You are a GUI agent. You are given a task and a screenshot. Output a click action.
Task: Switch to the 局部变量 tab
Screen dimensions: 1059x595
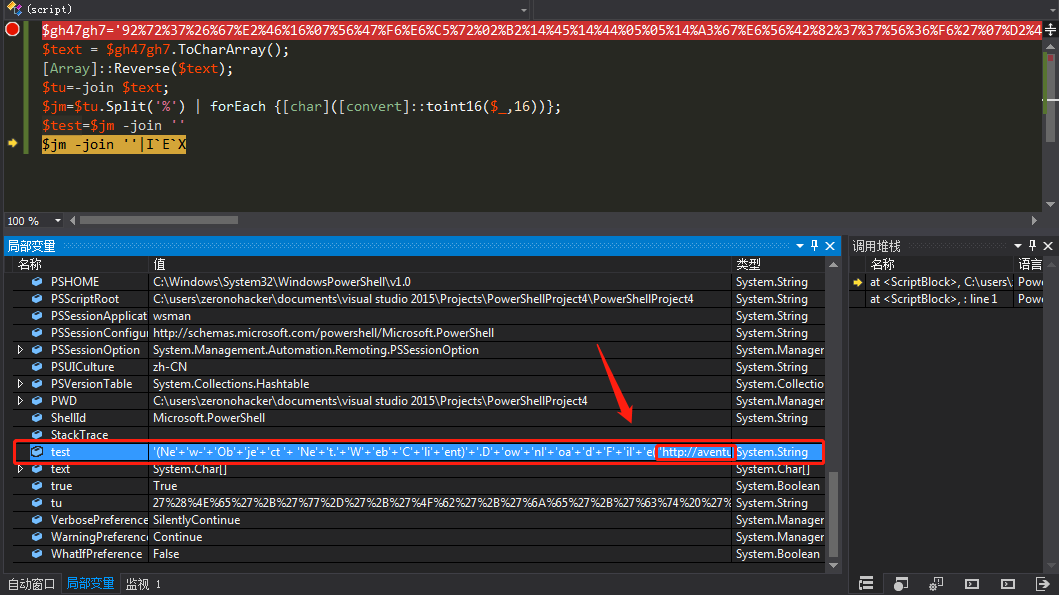pos(91,584)
